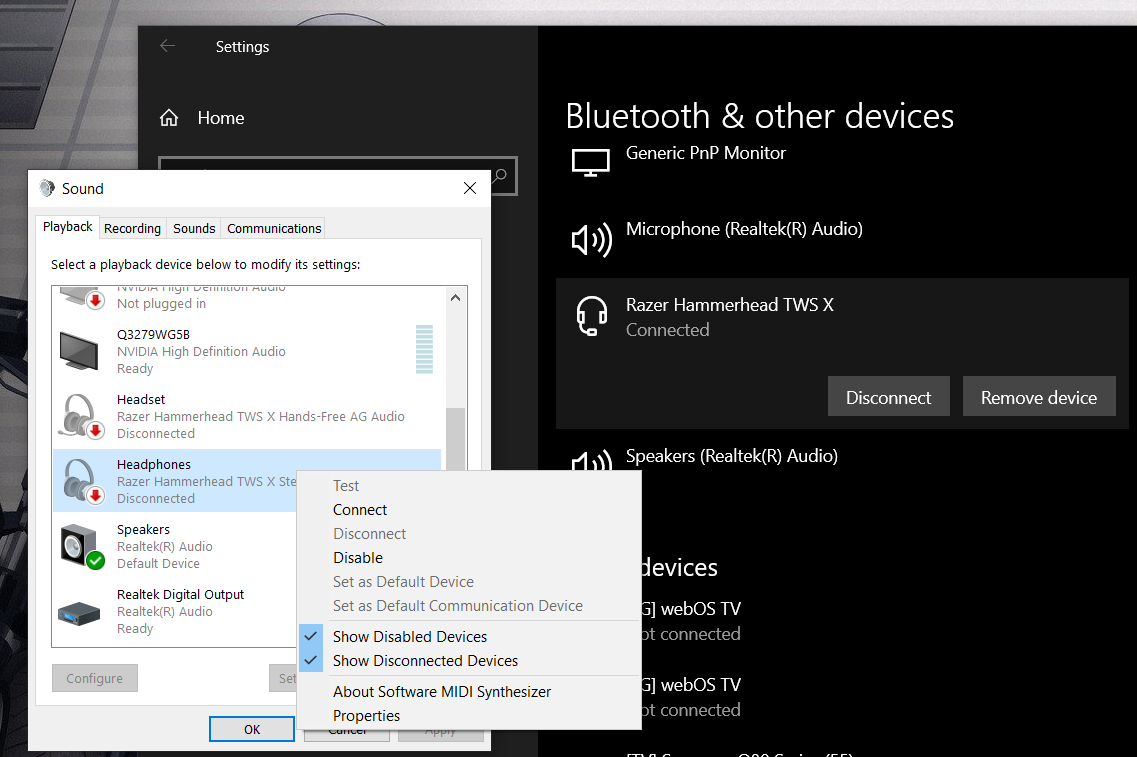Click the Realtek Digital Output device icon
Image resolution: width=1137 pixels, height=757 pixels.
[79, 613]
